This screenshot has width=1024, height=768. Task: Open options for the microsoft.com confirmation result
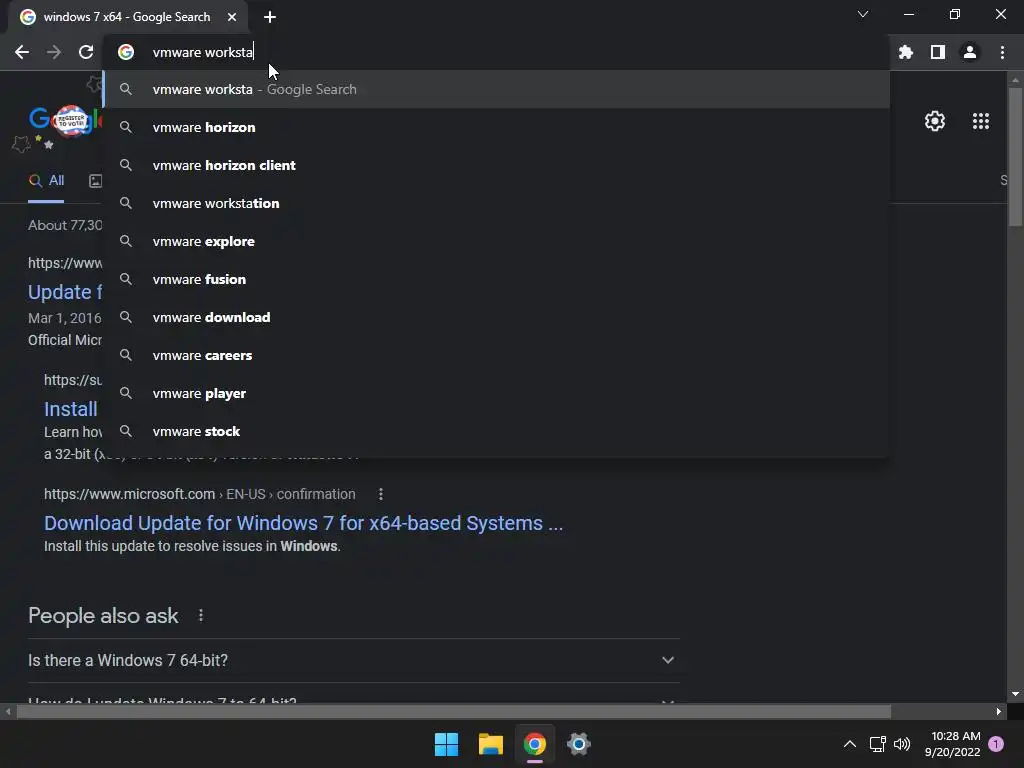tap(381, 494)
